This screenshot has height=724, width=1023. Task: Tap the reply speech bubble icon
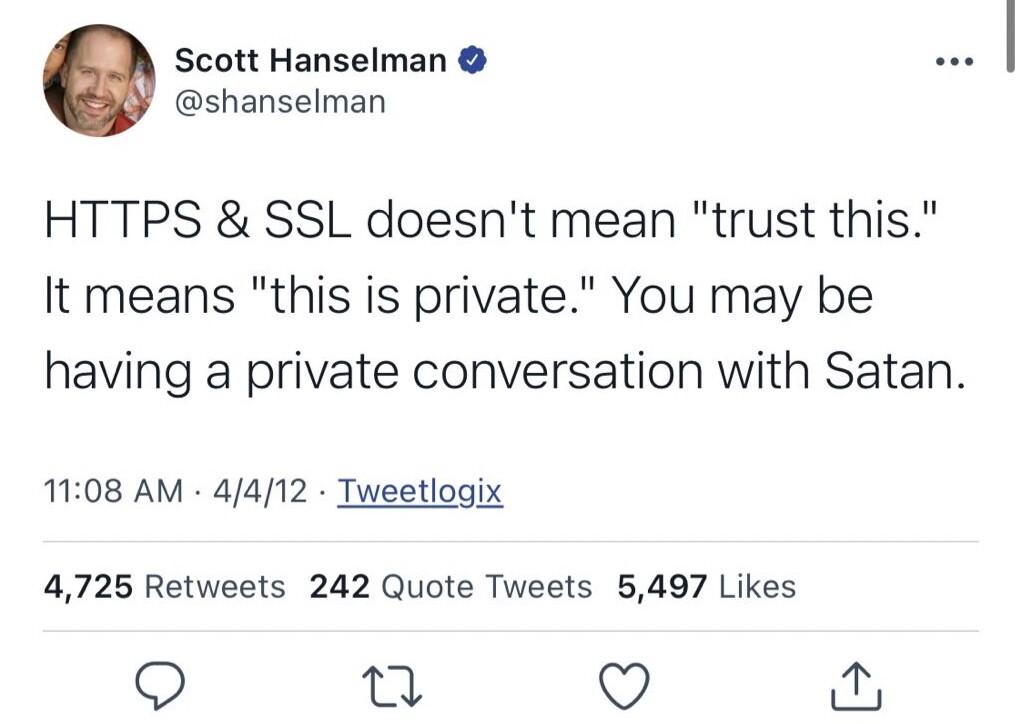click(160, 685)
